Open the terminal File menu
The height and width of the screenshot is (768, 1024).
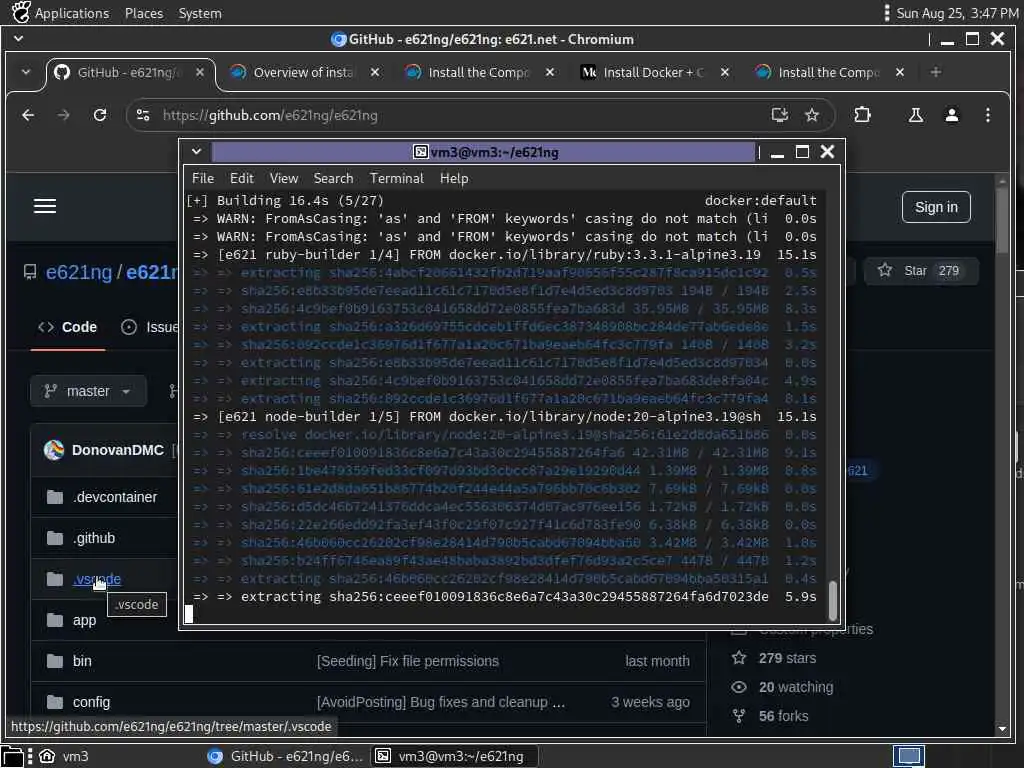(202, 178)
